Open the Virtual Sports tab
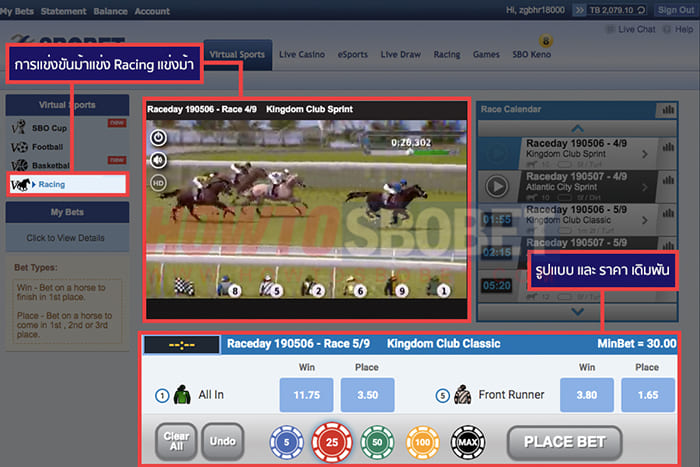 (238, 54)
